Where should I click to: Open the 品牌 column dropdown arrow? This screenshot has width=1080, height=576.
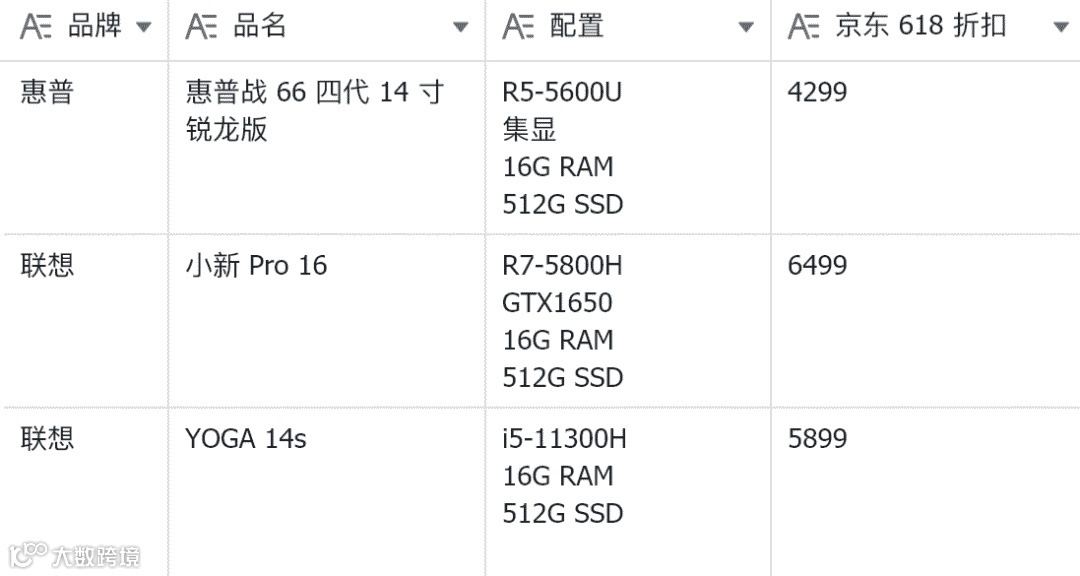click(144, 27)
